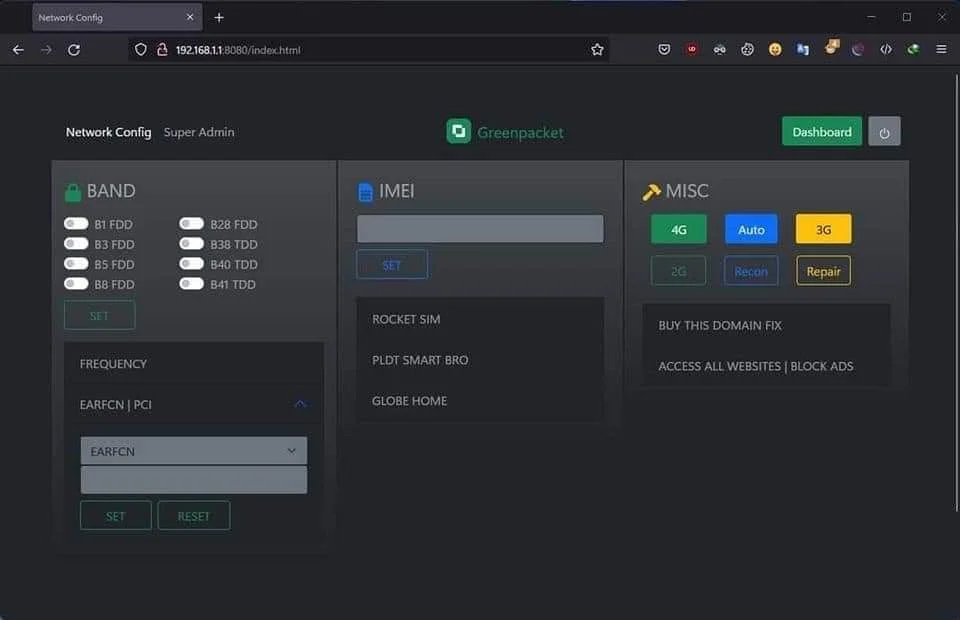Screen dimensions: 960x620
Task: Reload the page with the refresh icon
Action: [x=73, y=50]
